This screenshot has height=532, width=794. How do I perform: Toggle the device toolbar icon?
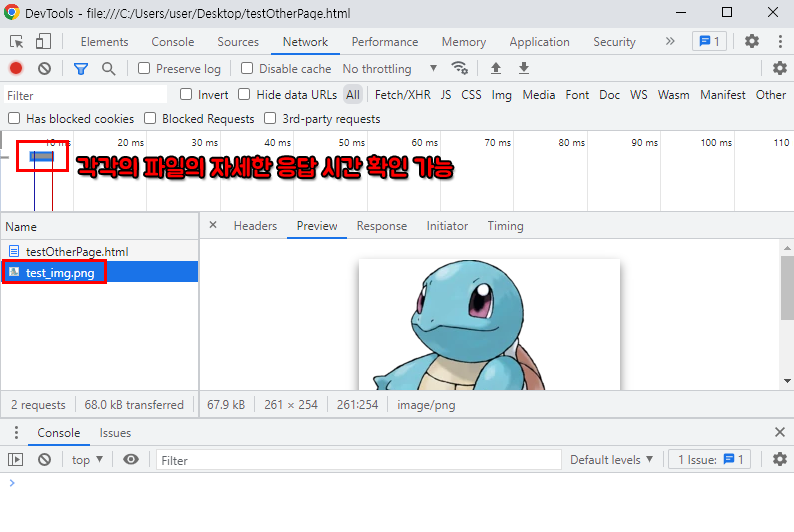[x=43, y=42]
